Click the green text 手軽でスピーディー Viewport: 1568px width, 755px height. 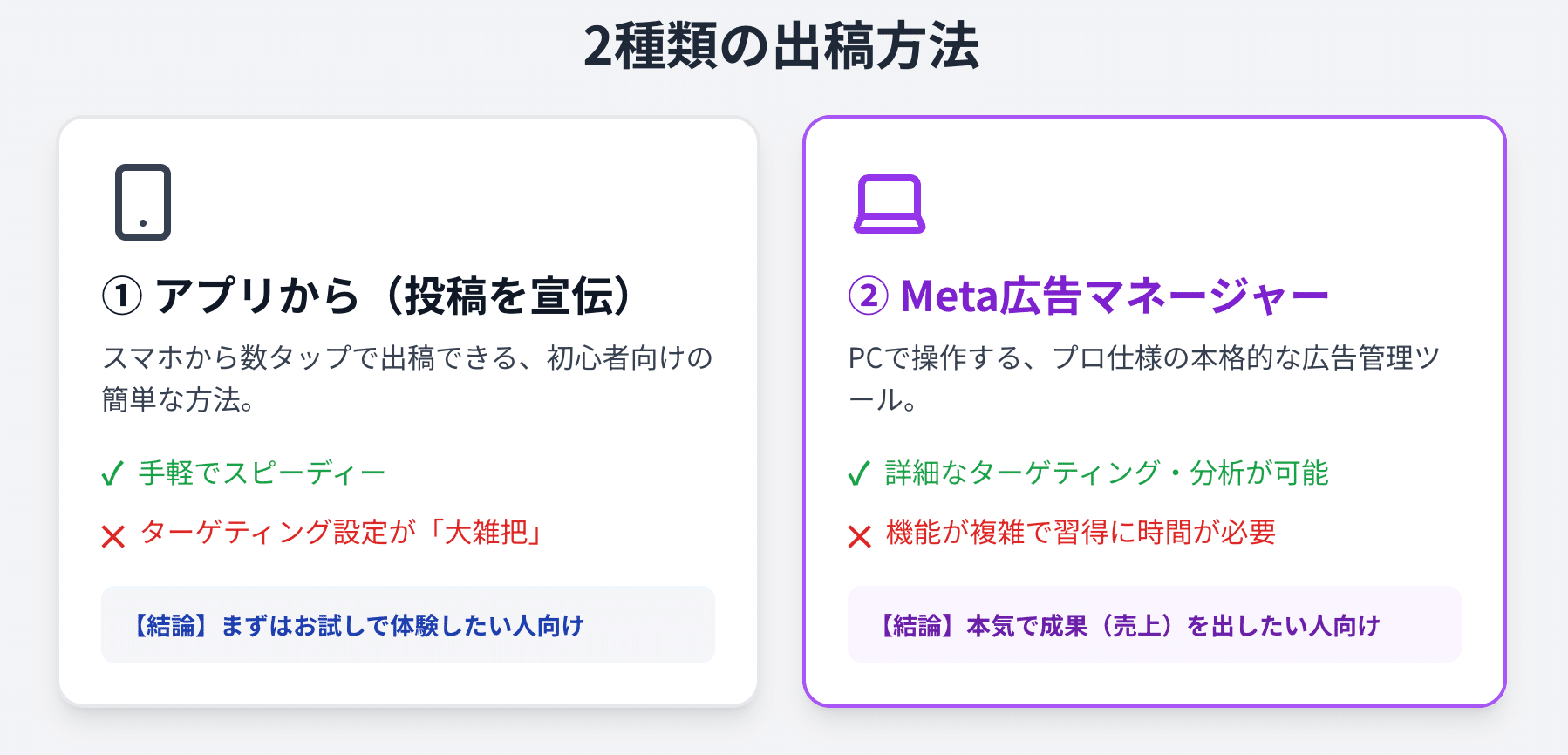click(x=262, y=473)
